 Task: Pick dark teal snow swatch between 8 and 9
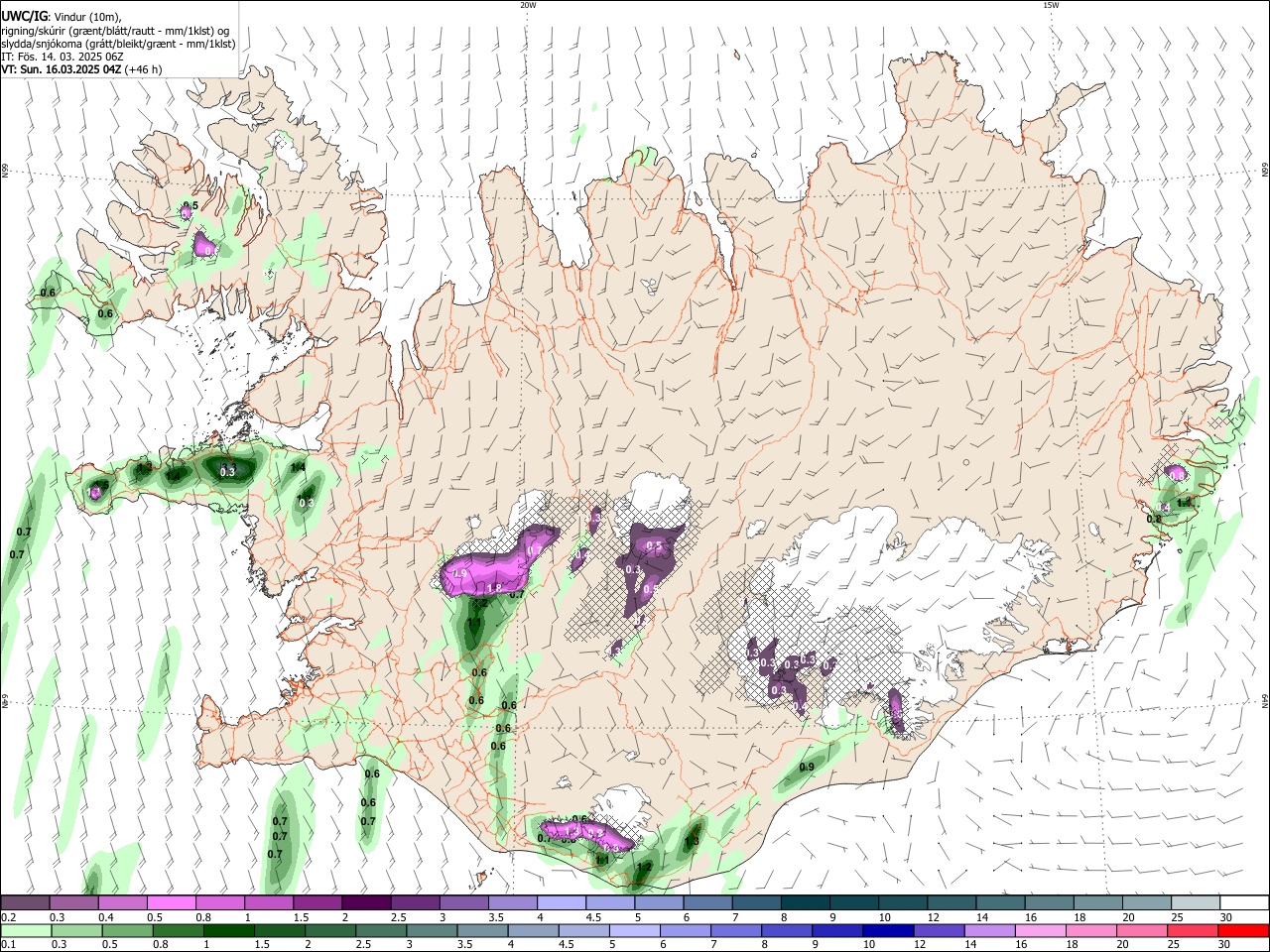(x=804, y=902)
